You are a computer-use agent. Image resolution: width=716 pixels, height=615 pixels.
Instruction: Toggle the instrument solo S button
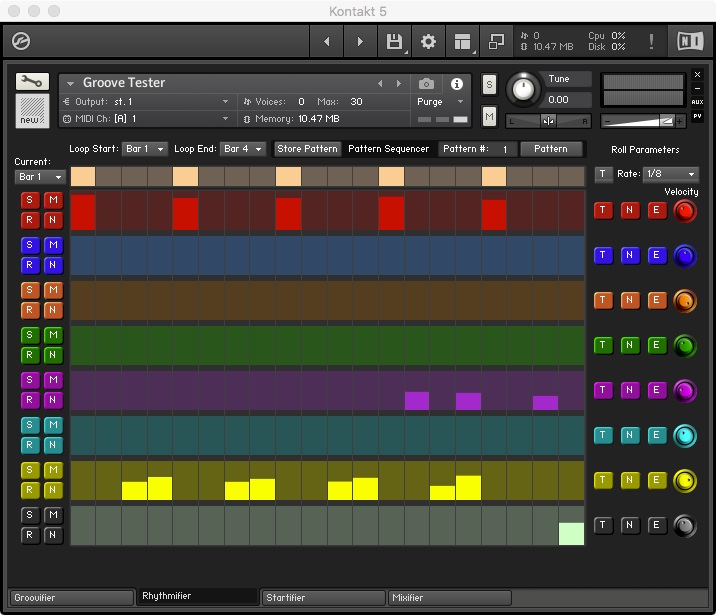[489, 85]
